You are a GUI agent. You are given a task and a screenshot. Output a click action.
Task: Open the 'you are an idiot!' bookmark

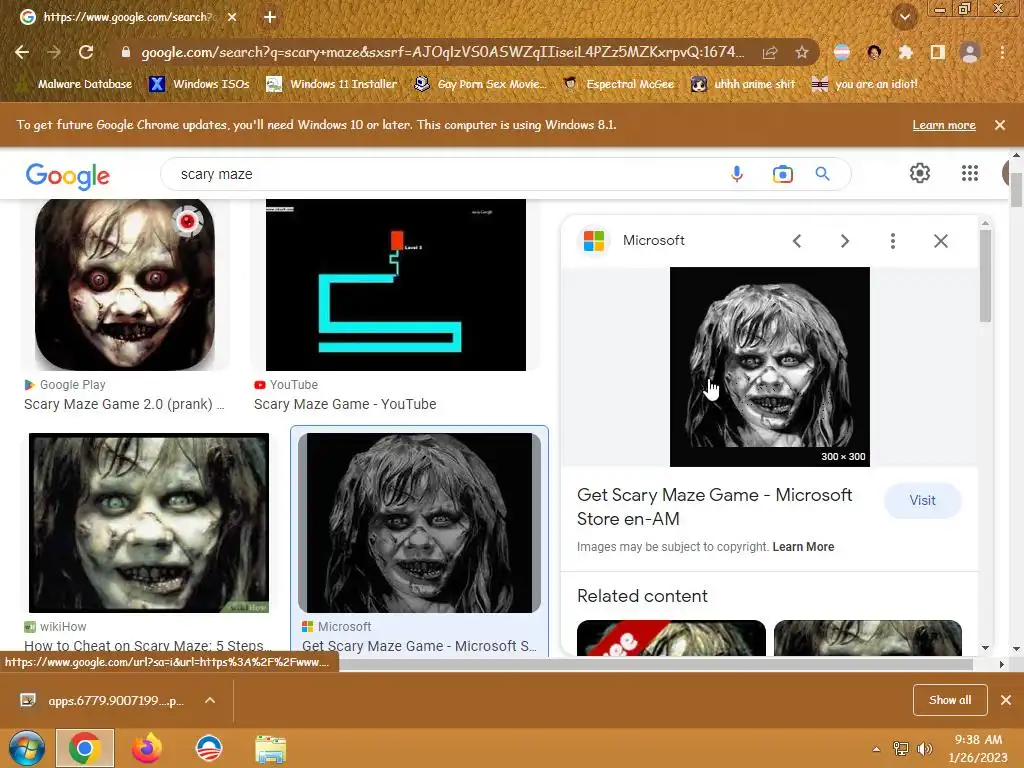(865, 84)
